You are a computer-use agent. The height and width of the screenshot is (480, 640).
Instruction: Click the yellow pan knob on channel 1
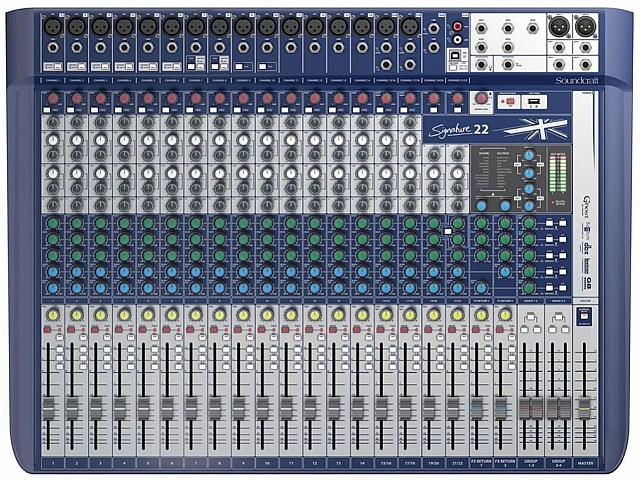52,315
